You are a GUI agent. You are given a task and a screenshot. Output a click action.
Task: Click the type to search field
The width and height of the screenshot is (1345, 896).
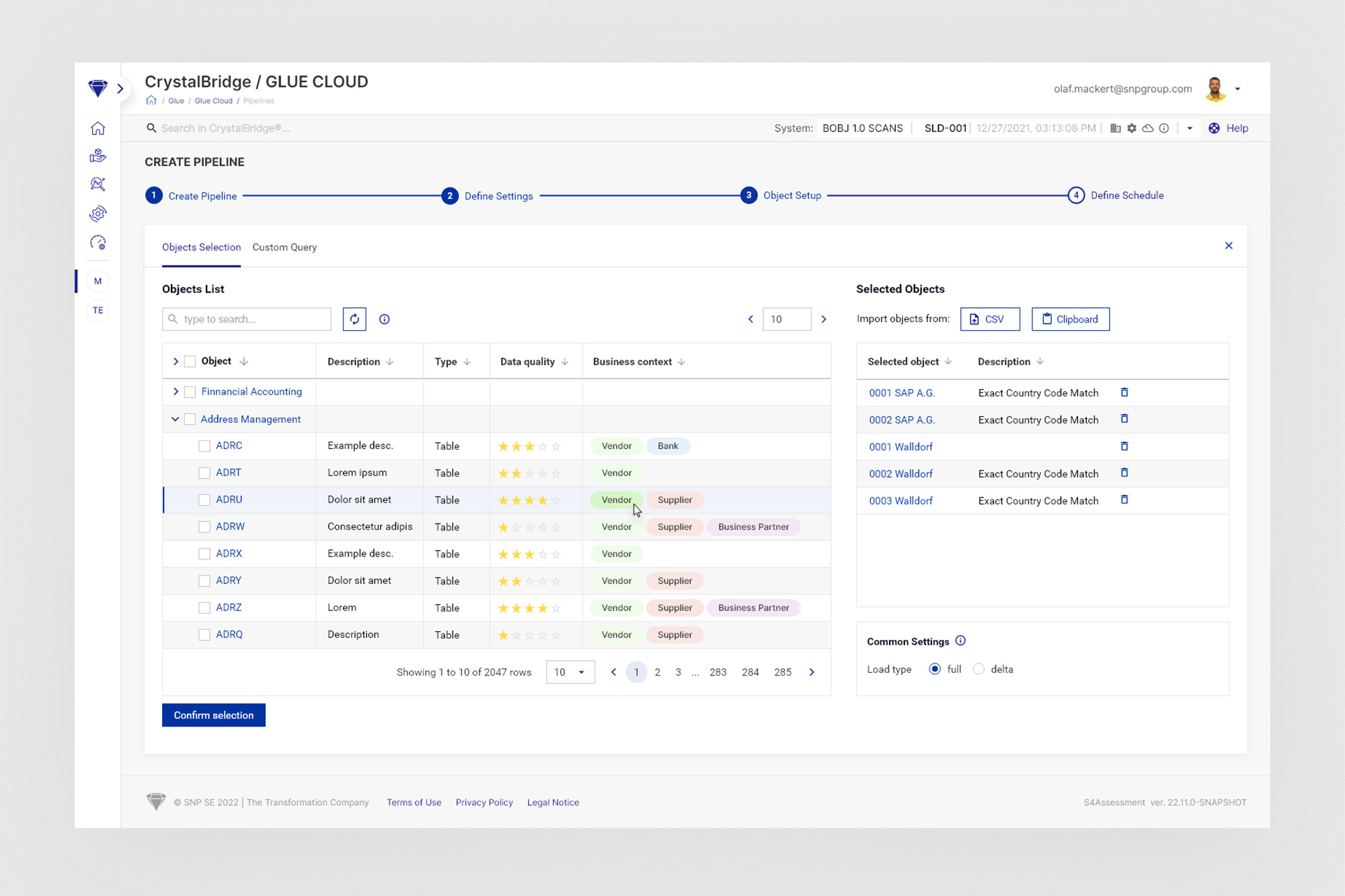(254, 319)
